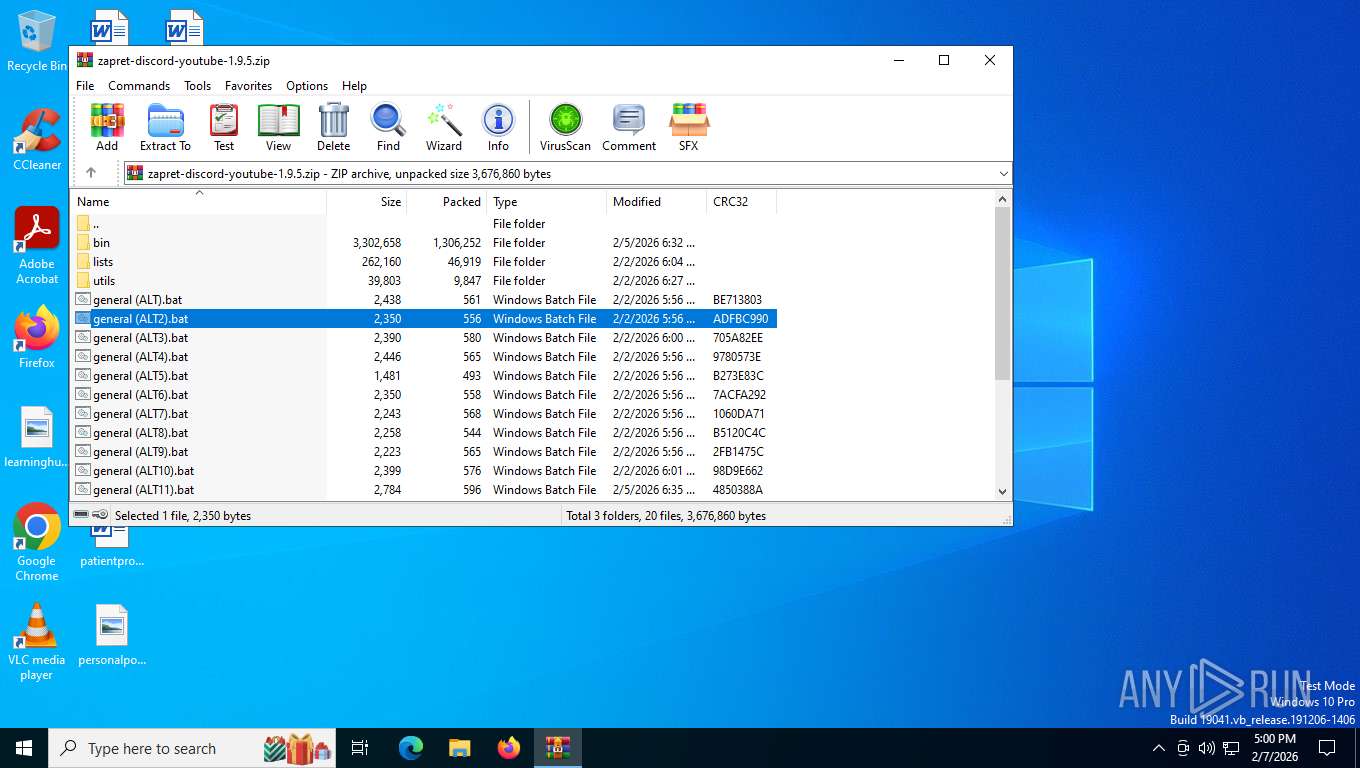The image size is (1360, 768).
Task: Select general (ALT8).bat file
Action: (423, 433)
